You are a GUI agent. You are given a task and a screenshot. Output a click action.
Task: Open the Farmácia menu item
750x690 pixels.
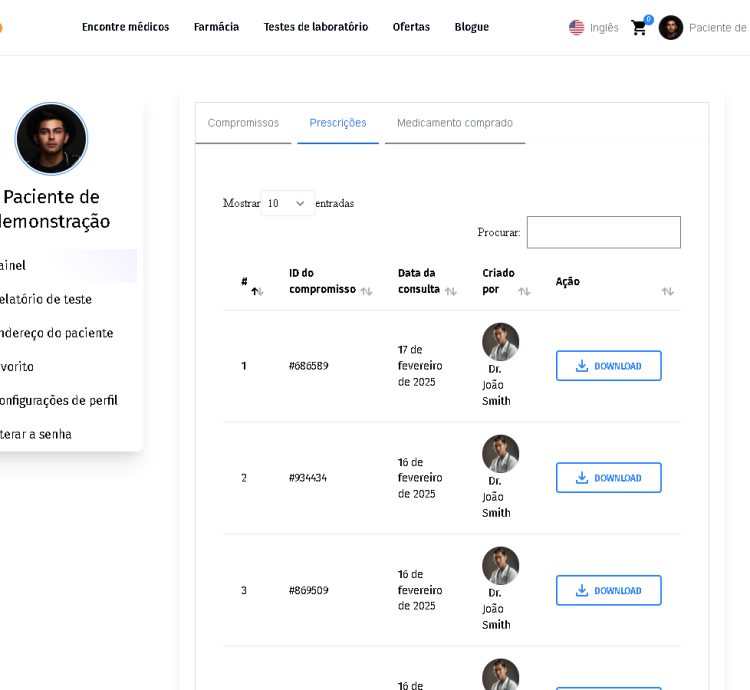(x=216, y=27)
